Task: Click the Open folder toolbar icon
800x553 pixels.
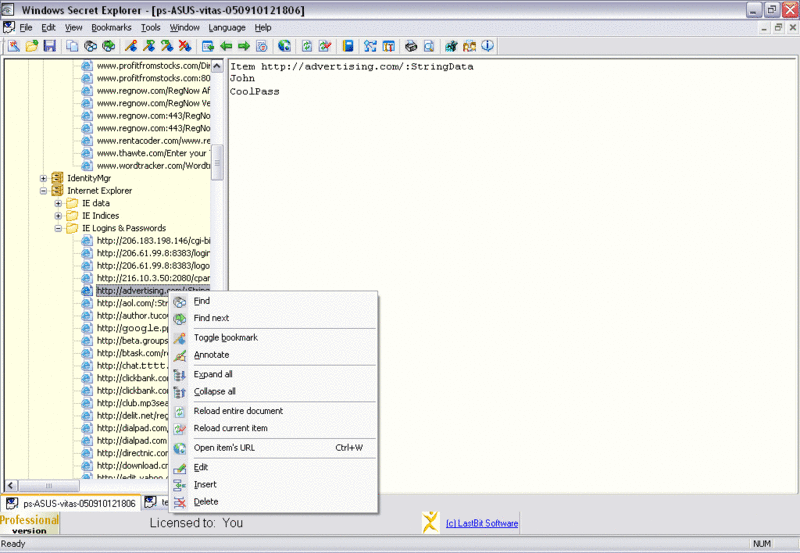Action: point(32,46)
